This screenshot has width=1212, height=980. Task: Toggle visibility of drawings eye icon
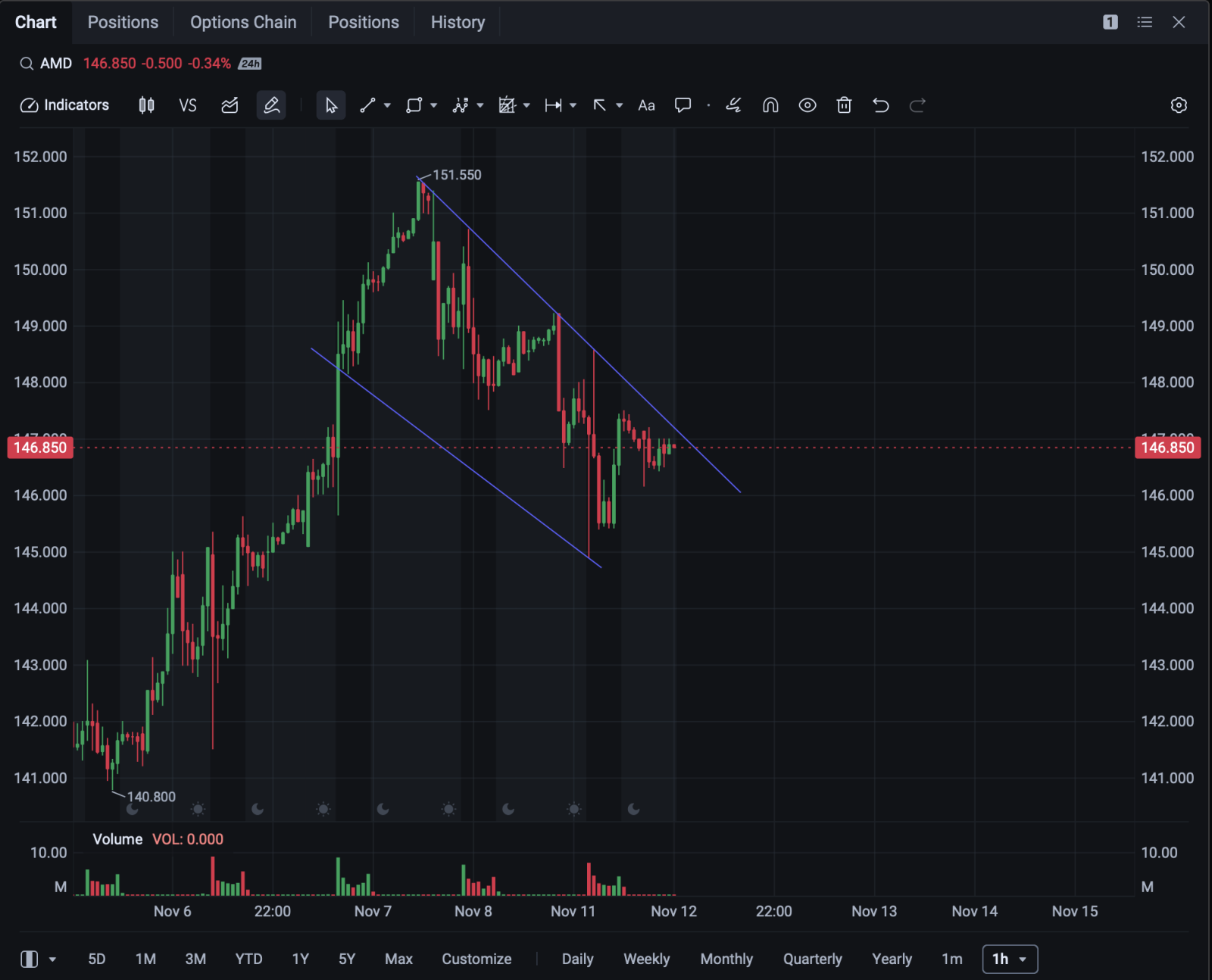pos(807,105)
